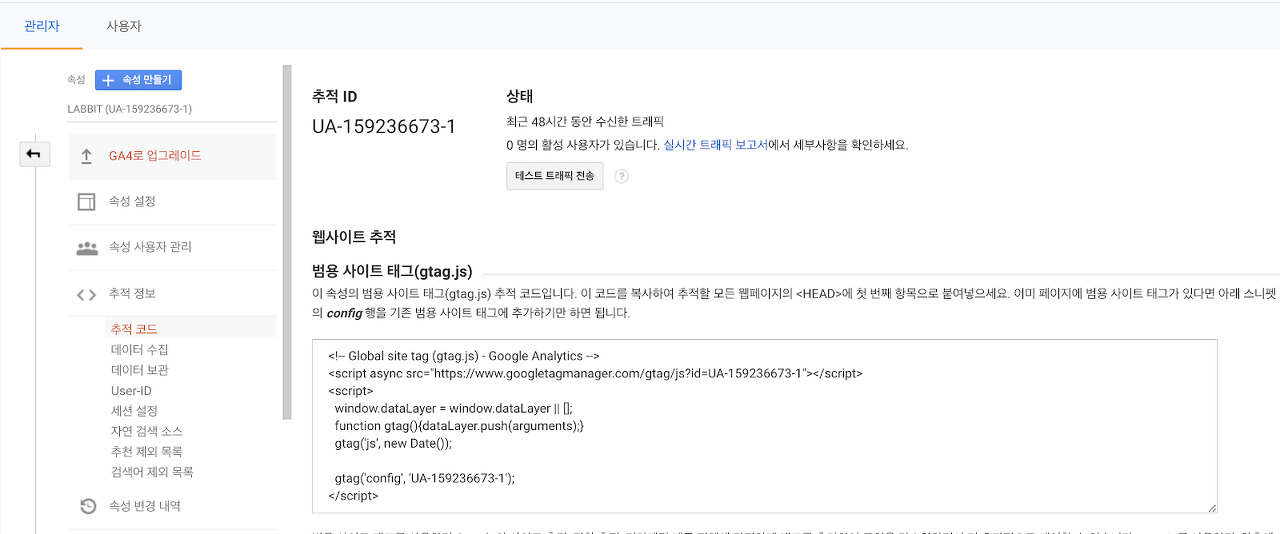Click the 속성 만들기 button
The height and width of the screenshot is (534, 1280).
point(138,80)
